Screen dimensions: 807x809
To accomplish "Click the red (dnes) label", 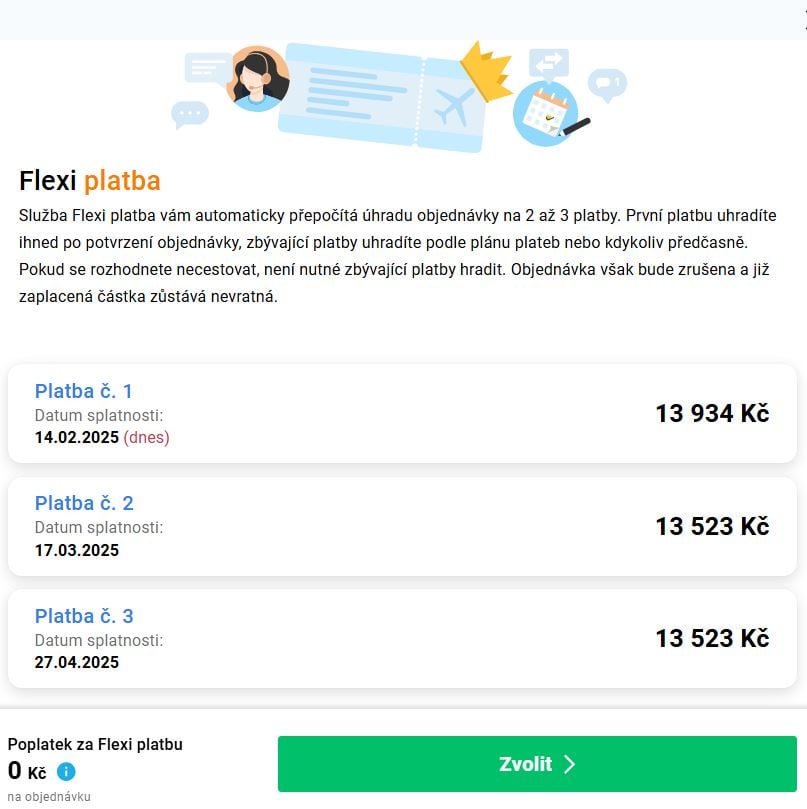I will [146, 437].
